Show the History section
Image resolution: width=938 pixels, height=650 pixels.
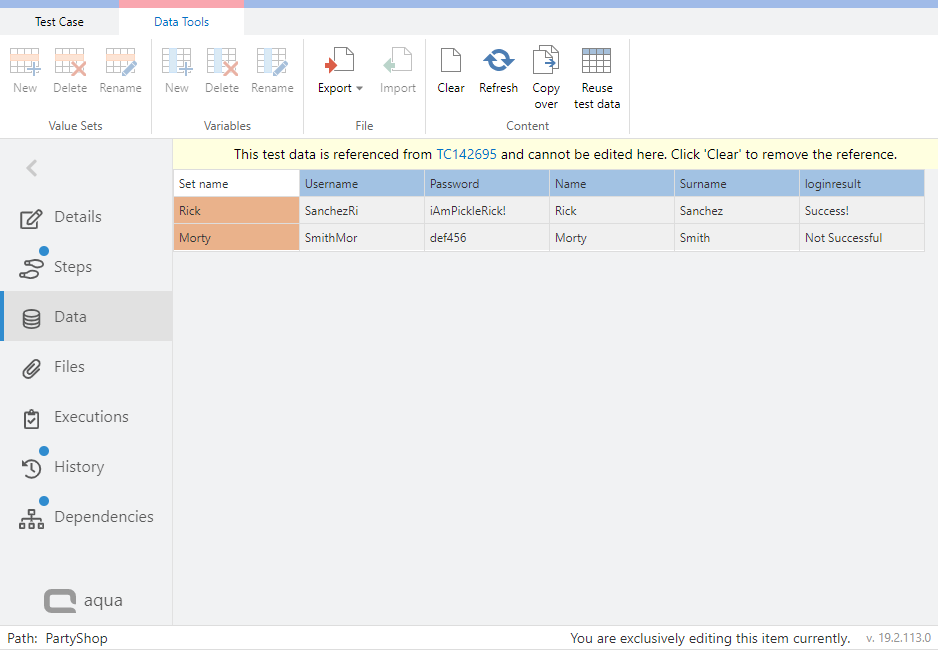tap(78, 467)
